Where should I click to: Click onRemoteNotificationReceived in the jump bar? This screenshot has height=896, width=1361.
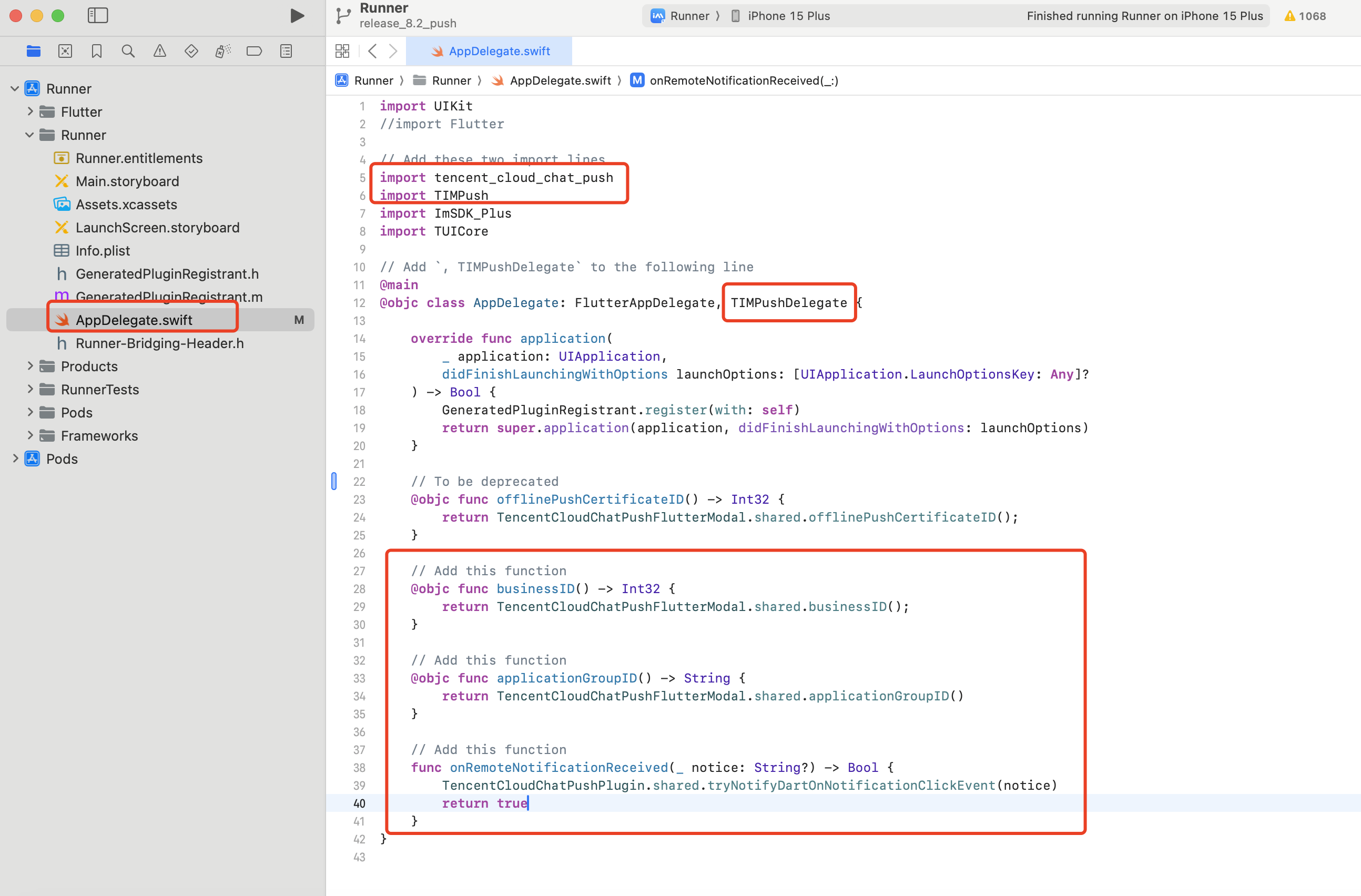[743, 80]
